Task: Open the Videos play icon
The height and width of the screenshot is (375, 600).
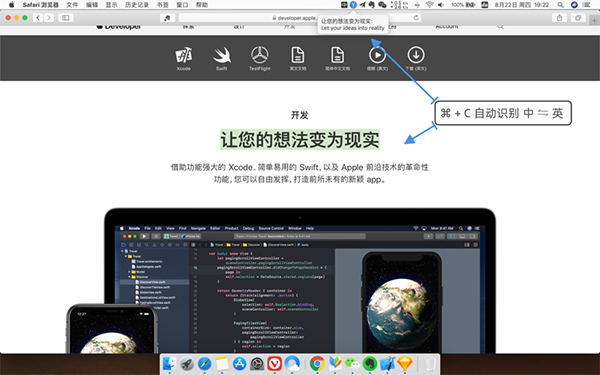Action: point(377,59)
